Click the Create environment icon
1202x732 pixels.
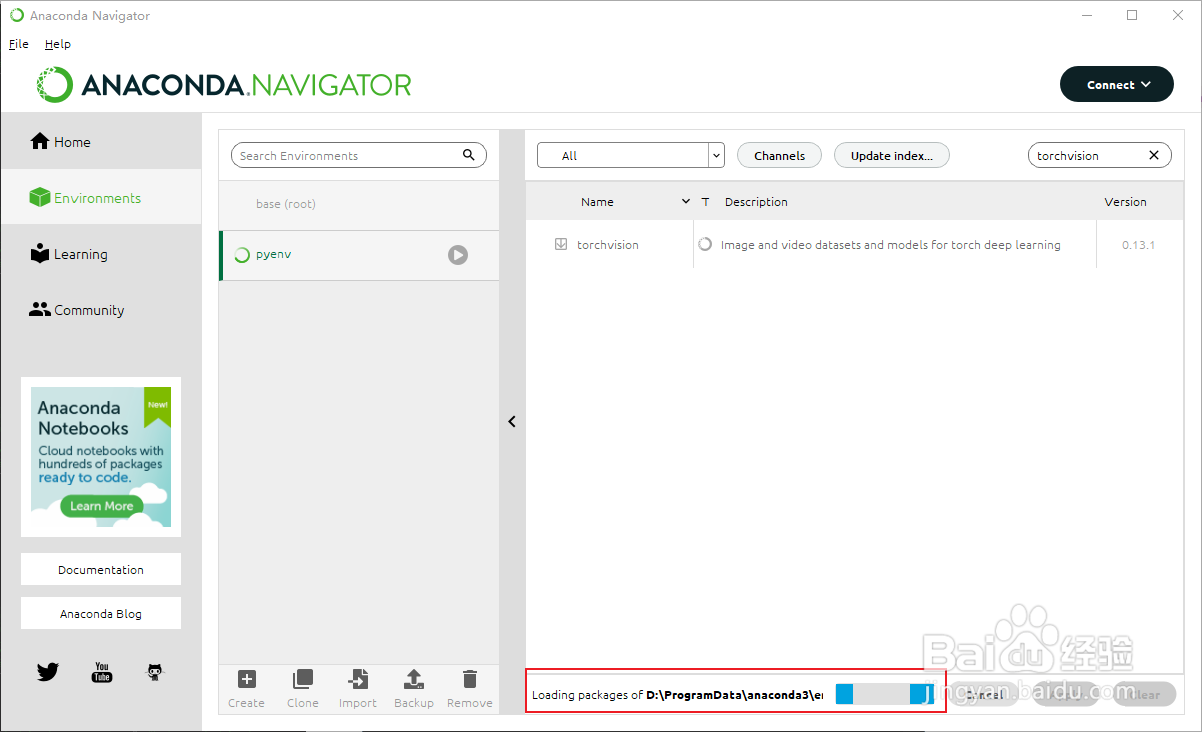[x=246, y=680]
